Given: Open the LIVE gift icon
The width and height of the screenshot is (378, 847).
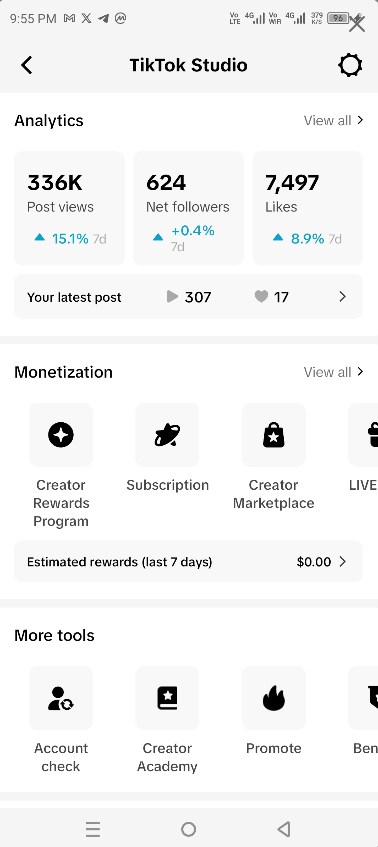Looking at the screenshot, I should [x=363, y=435].
